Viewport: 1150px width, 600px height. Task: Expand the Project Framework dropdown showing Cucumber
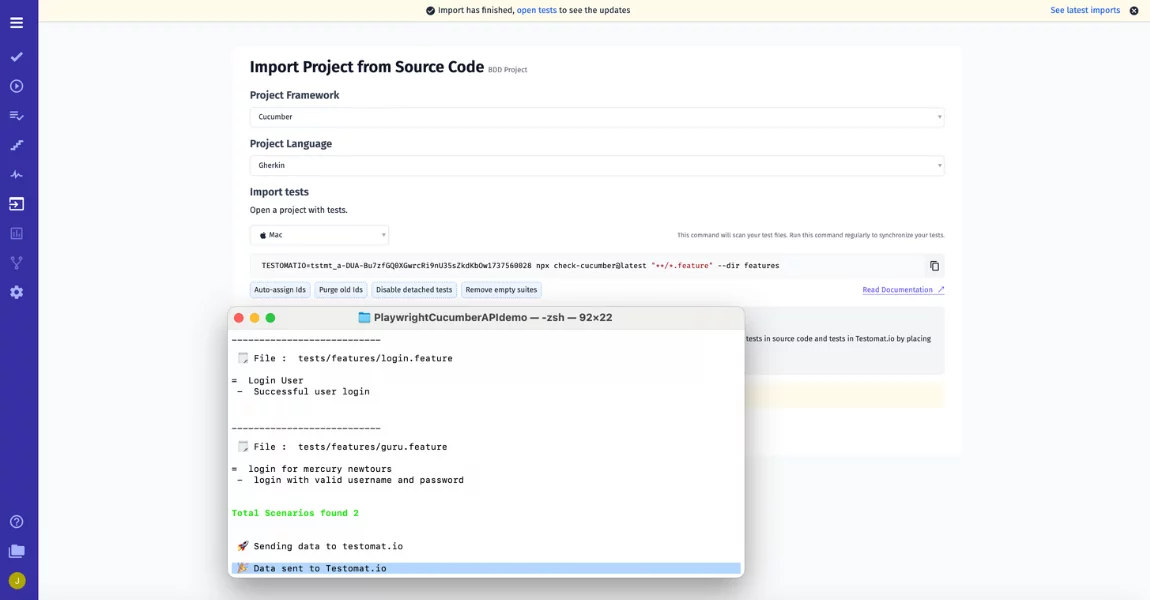[596, 117]
